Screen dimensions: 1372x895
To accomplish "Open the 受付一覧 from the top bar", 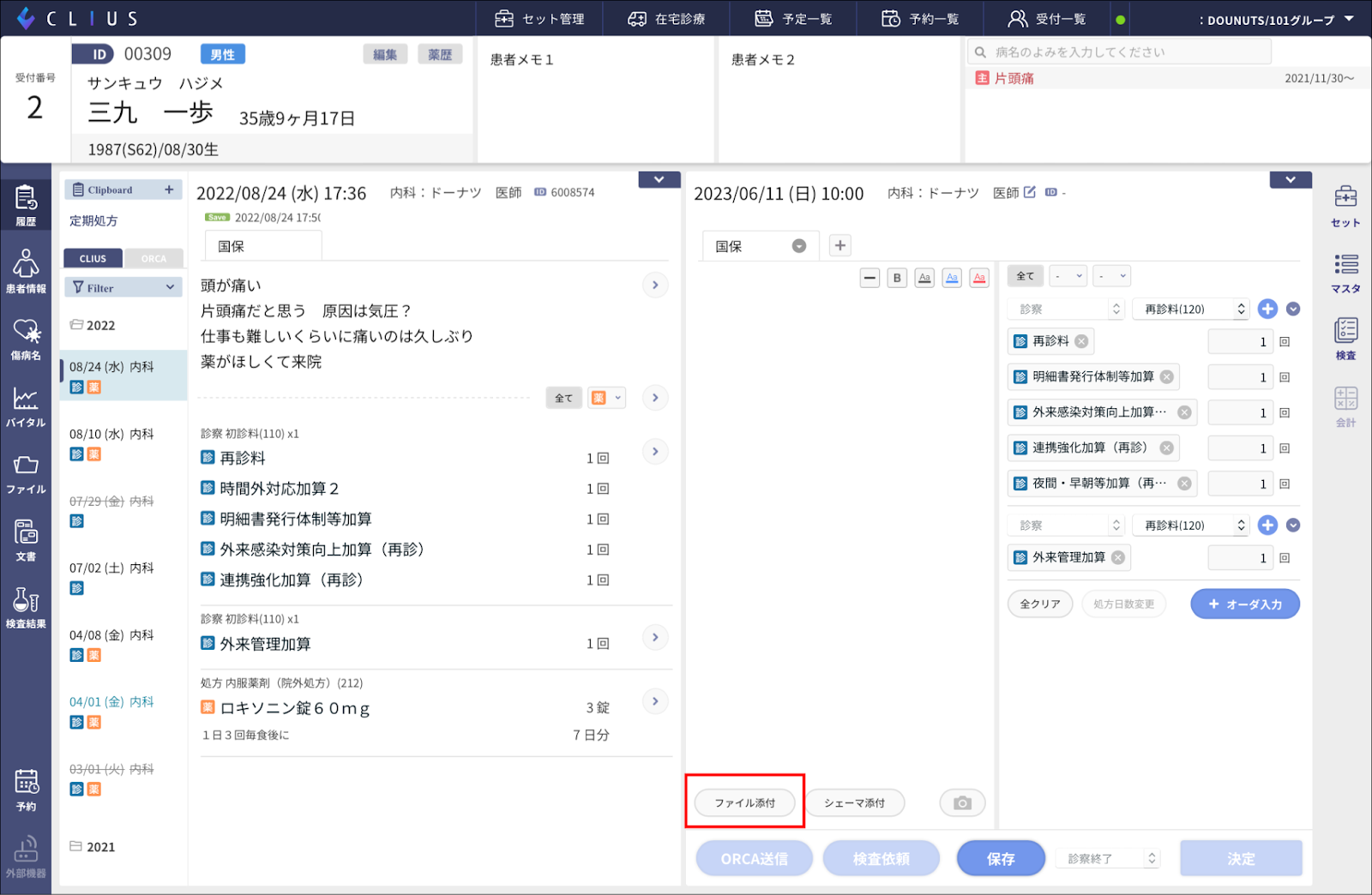I will point(1046,18).
